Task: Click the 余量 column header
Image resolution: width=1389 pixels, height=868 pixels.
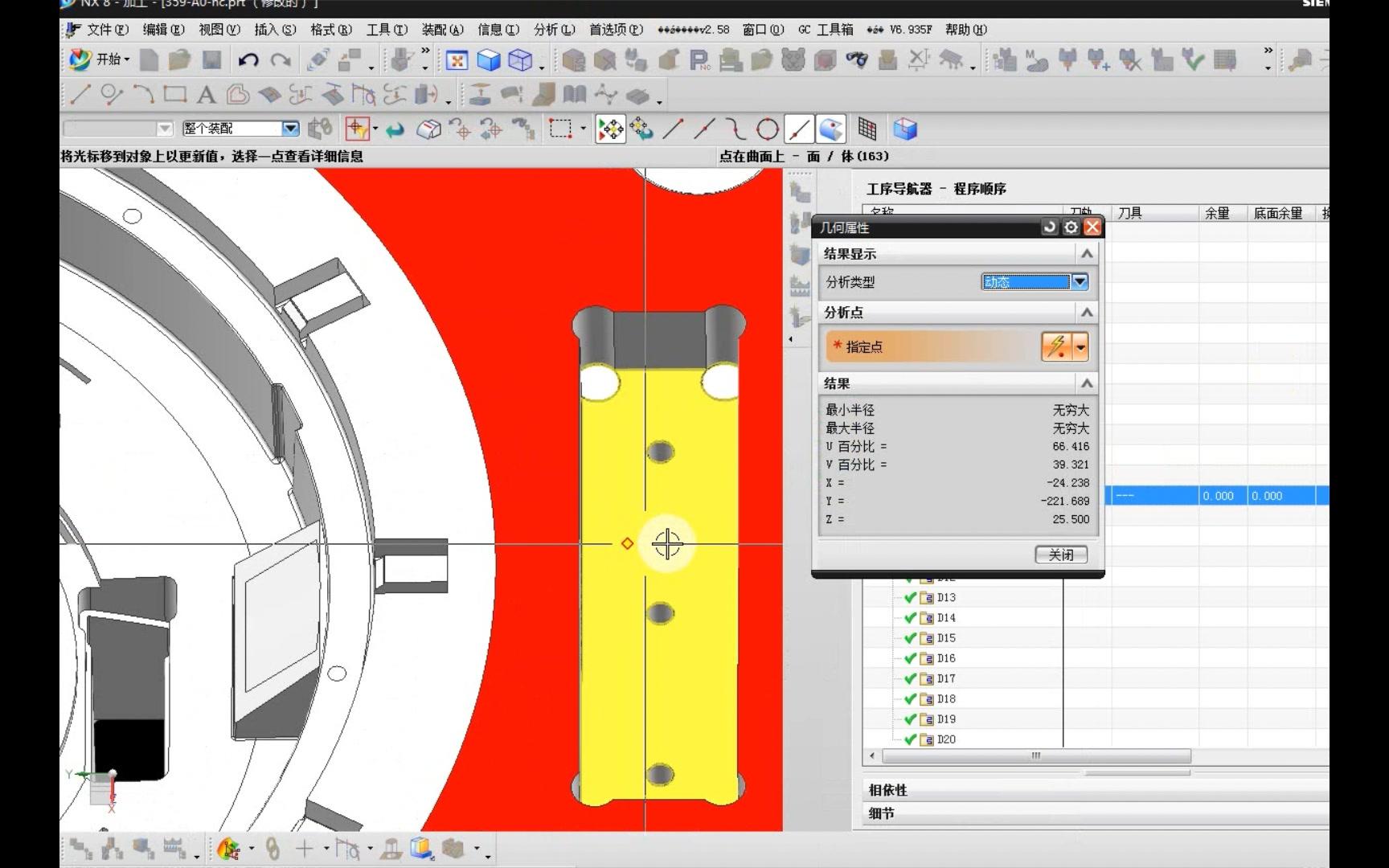Action: (1223, 213)
